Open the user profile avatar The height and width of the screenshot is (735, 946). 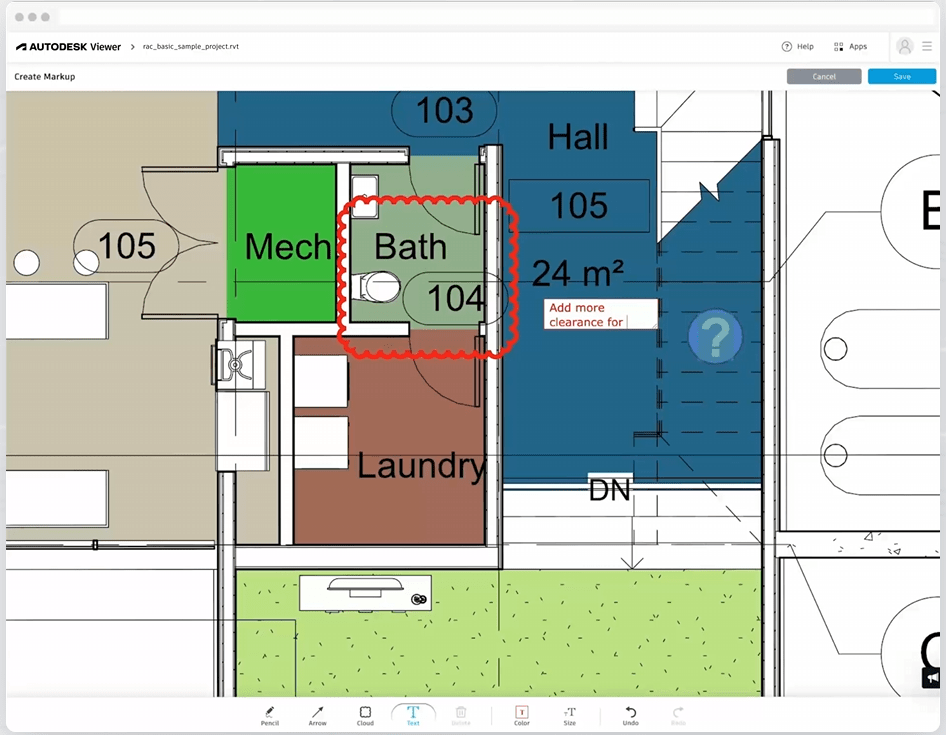904,46
